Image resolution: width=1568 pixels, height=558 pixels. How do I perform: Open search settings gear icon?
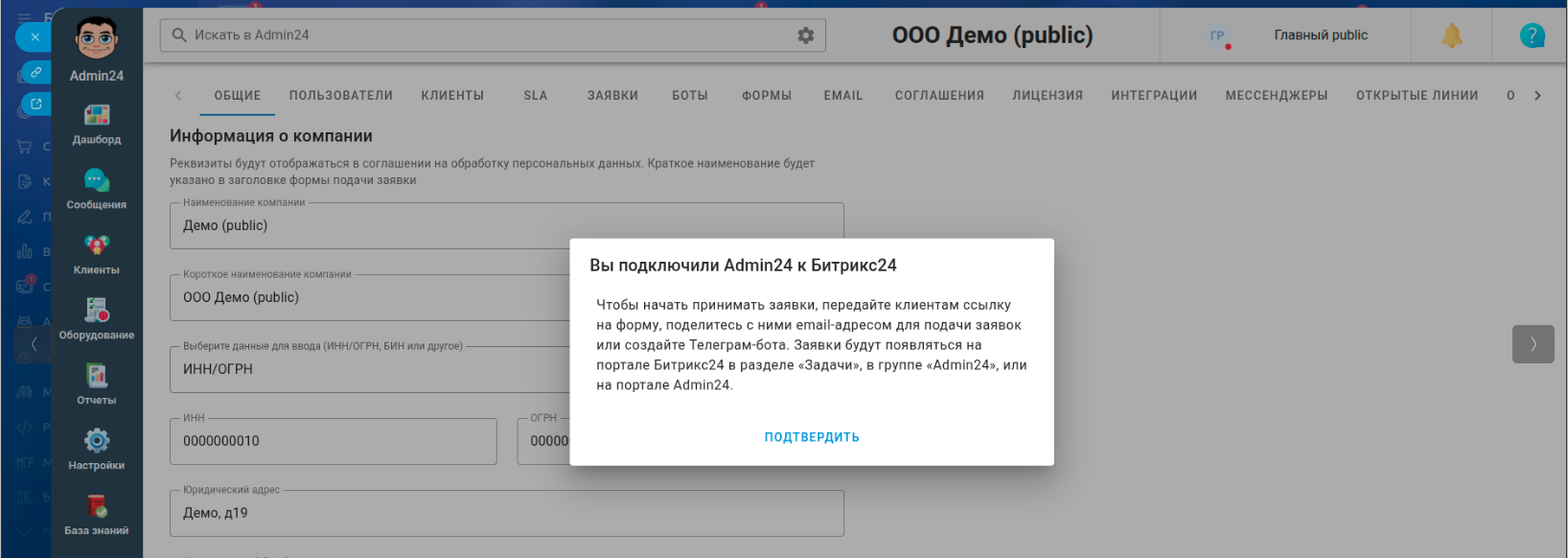(x=806, y=35)
